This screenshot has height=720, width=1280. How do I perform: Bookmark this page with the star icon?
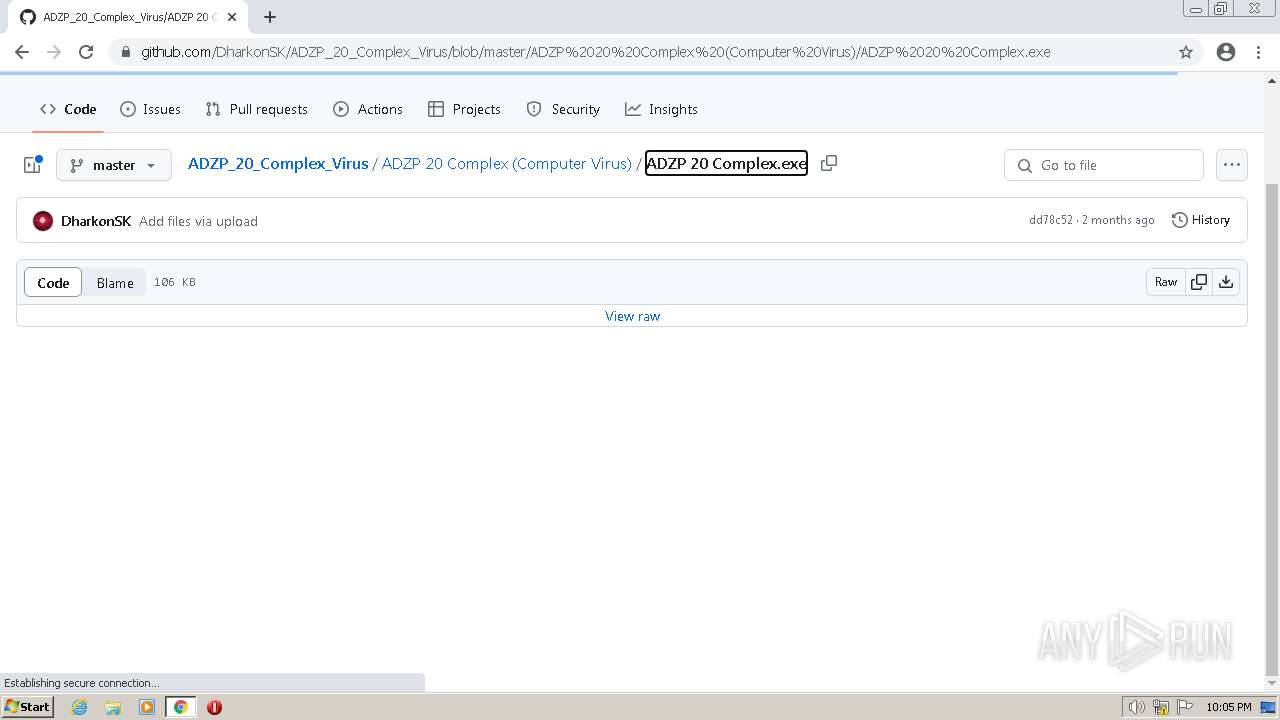(x=1186, y=52)
